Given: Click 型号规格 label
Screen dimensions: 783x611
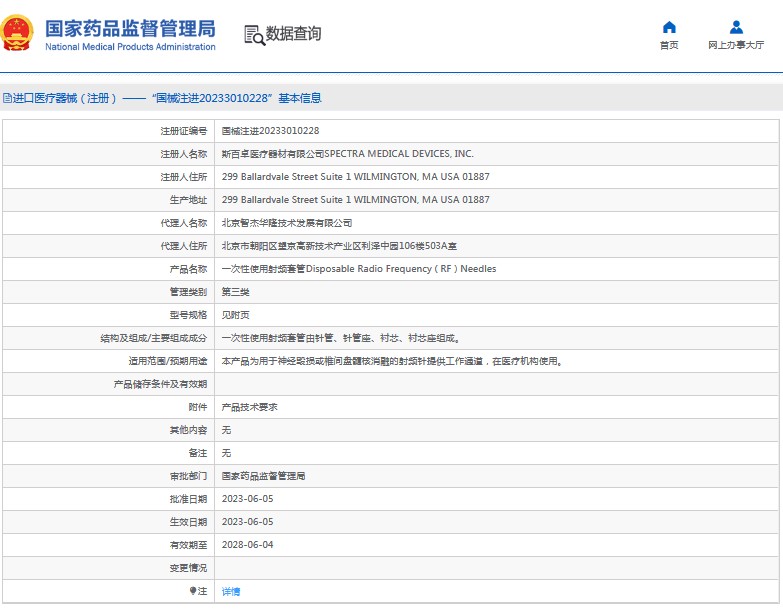Looking at the screenshot, I should tap(188, 315).
